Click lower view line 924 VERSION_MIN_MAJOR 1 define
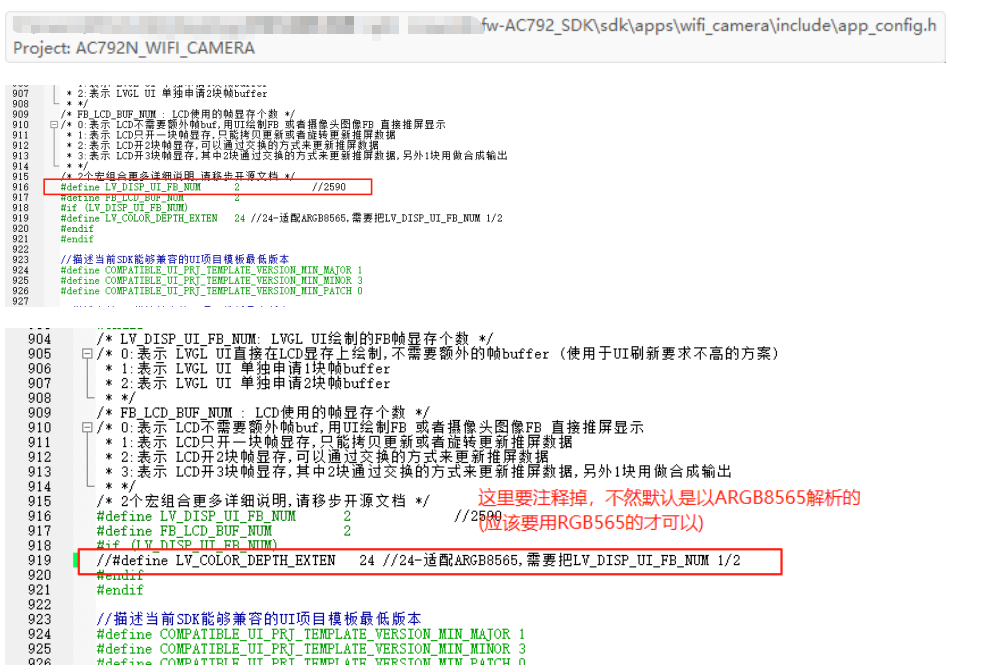This screenshot has width=987, height=672. [x=310, y=634]
